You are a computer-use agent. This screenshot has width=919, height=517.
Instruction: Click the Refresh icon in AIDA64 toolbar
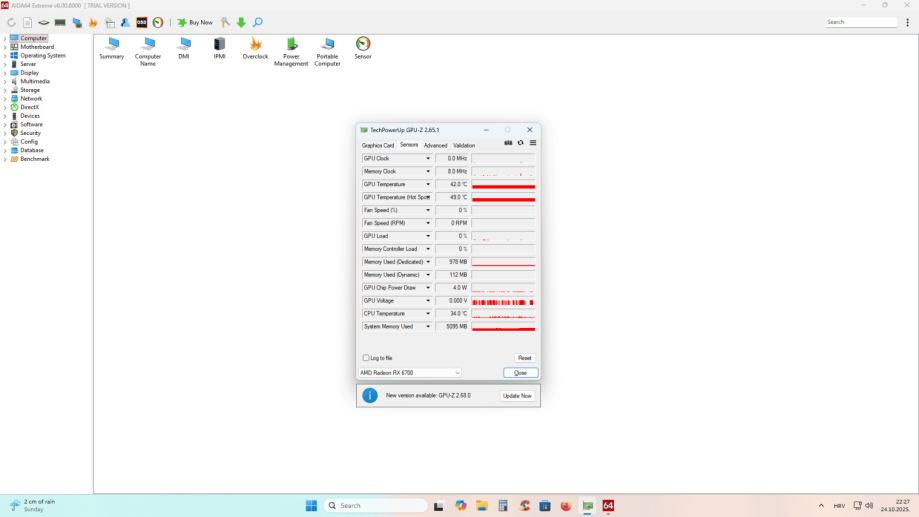click(x=11, y=22)
